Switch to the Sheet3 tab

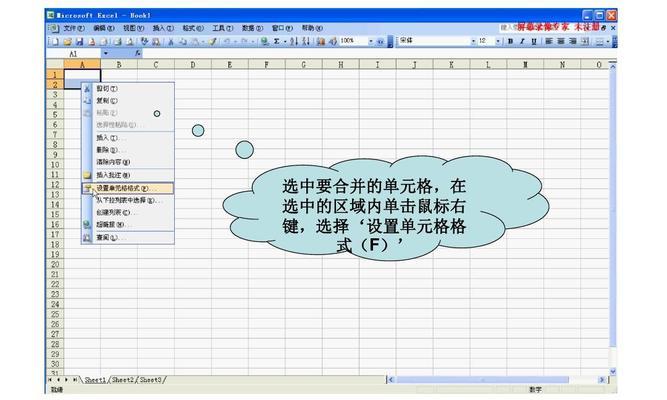point(151,380)
